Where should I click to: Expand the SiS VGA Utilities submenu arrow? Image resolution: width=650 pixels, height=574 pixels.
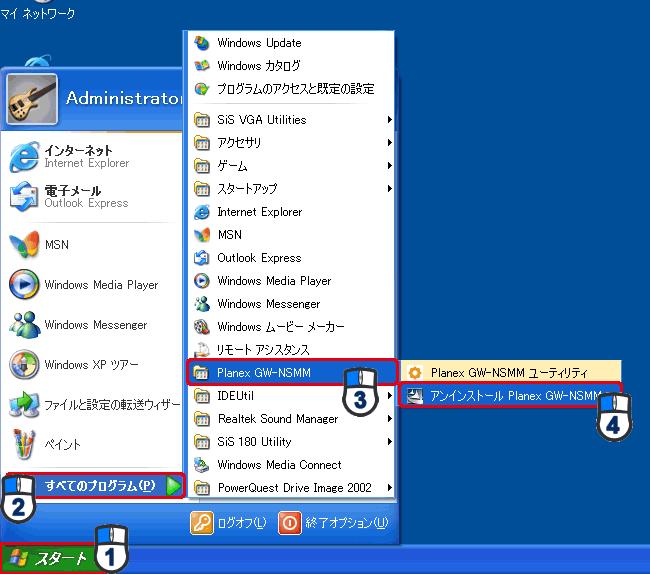coord(389,119)
